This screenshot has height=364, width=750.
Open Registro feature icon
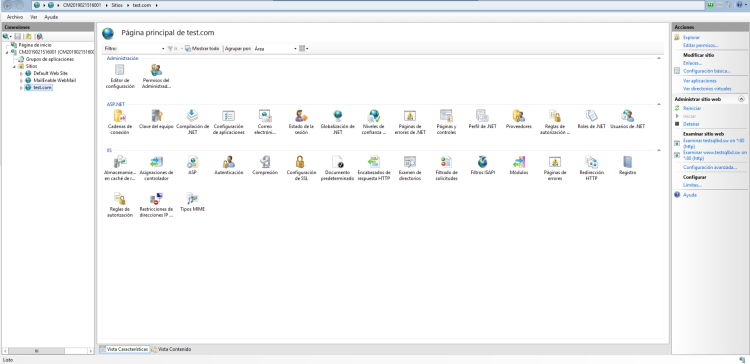tap(628, 165)
